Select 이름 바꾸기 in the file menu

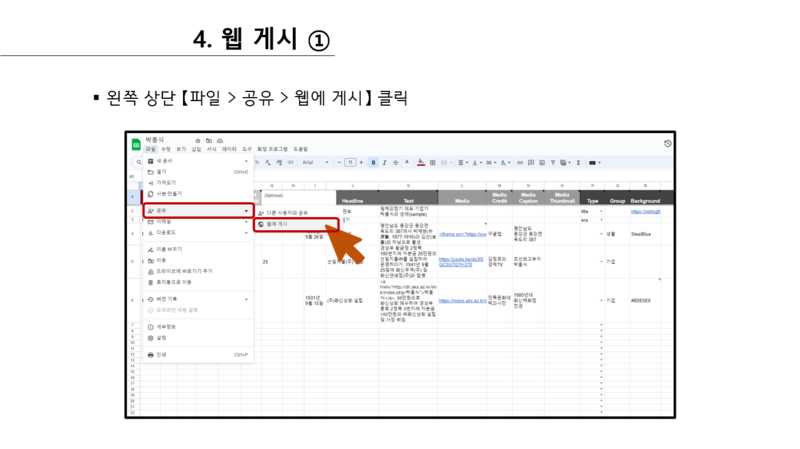coord(198,250)
